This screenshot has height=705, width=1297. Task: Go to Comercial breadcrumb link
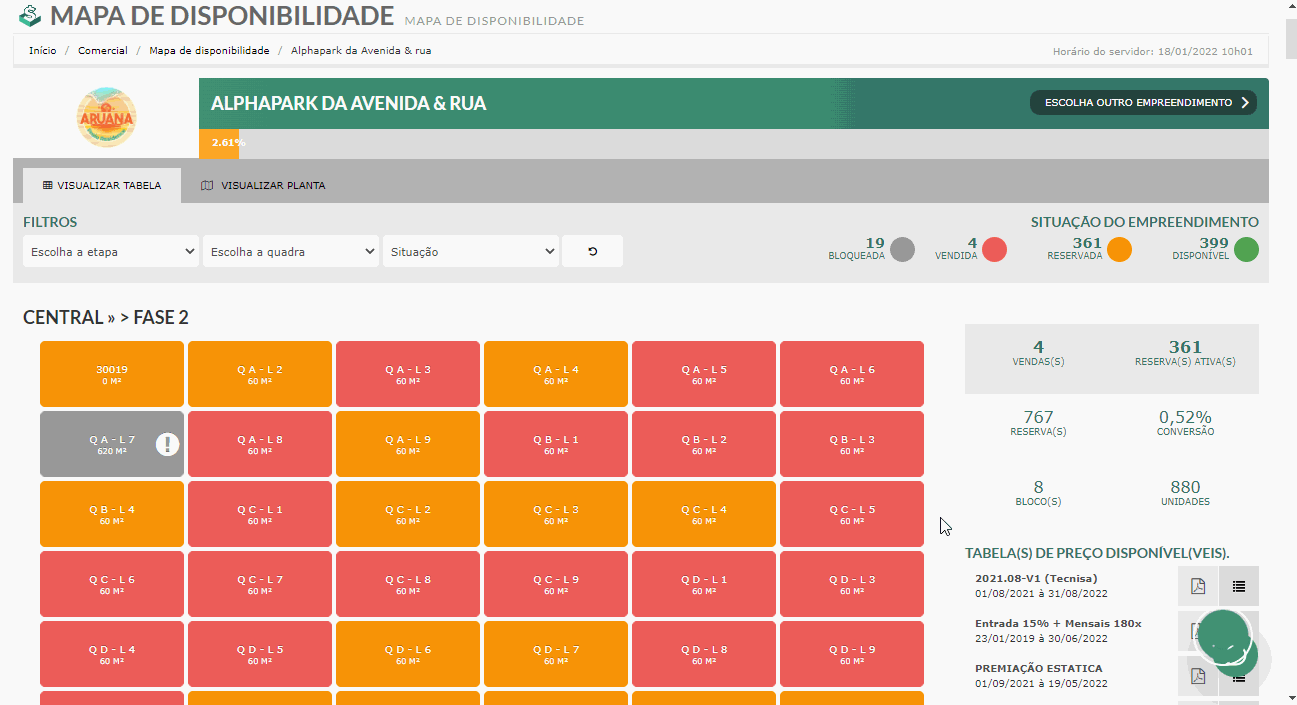[103, 50]
